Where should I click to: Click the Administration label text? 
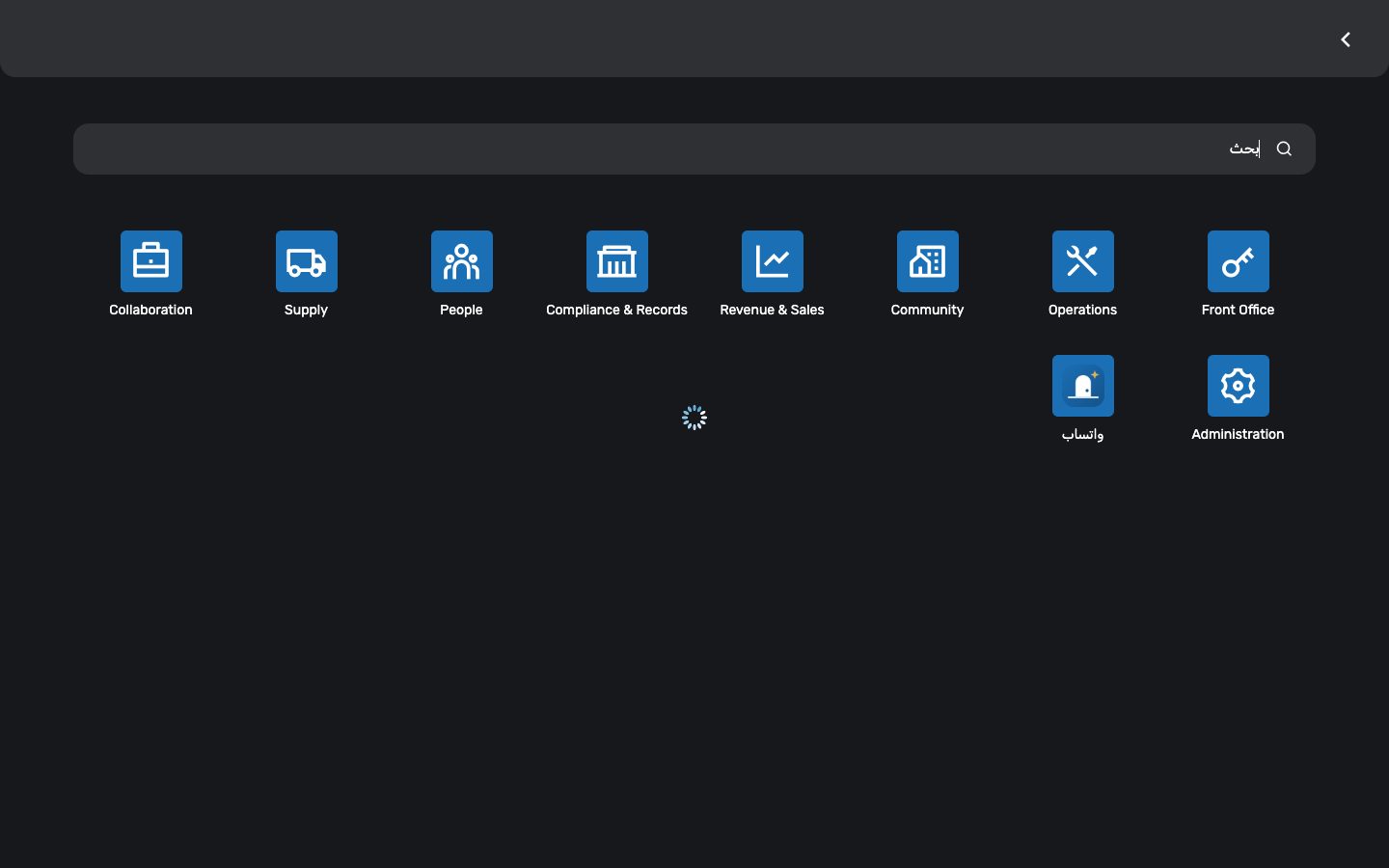pyautogui.click(x=1238, y=434)
